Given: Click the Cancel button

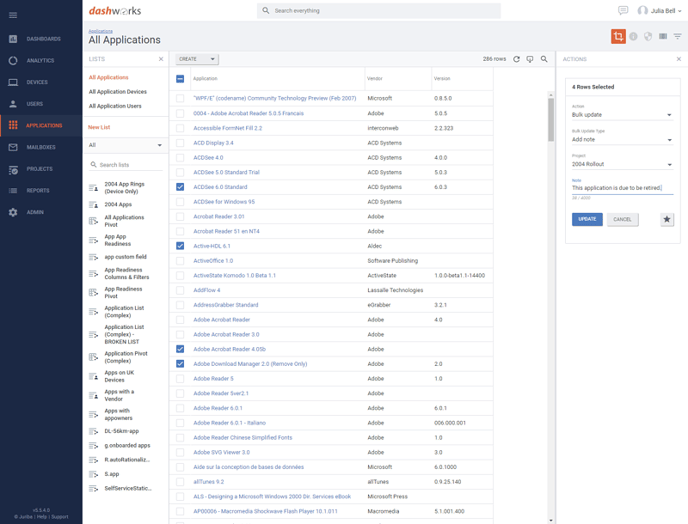Looking at the screenshot, I should click(622, 219).
